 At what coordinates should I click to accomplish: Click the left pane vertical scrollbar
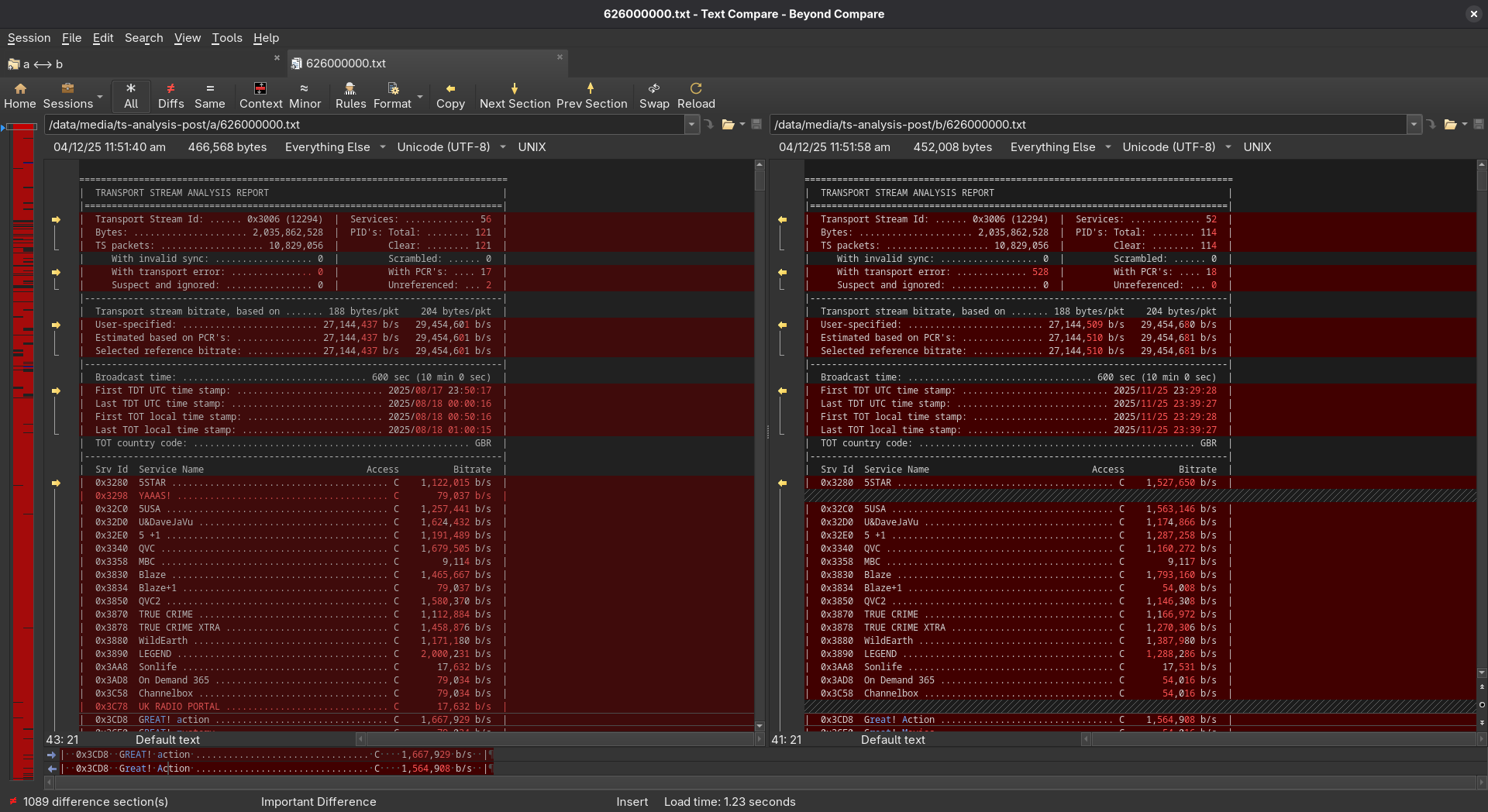pyautogui.click(x=759, y=449)
